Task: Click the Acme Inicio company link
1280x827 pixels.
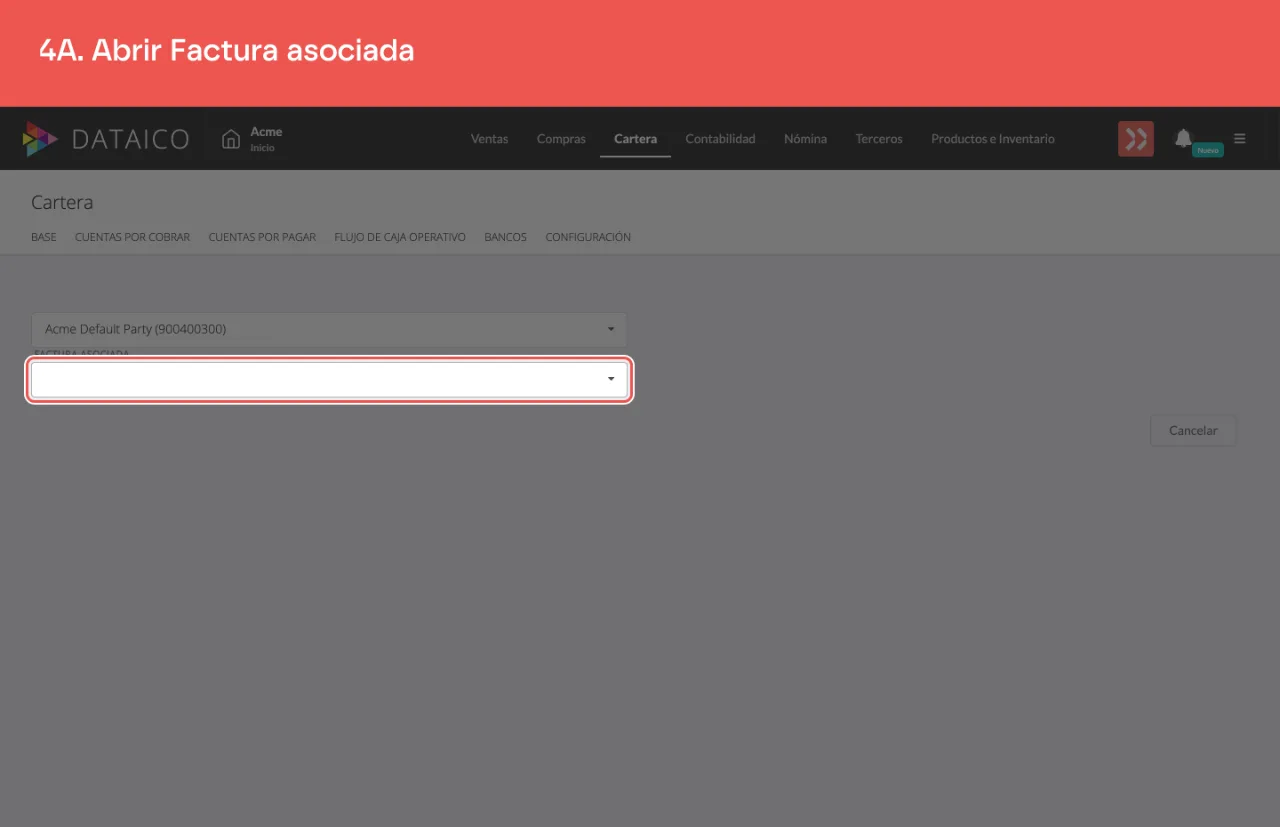Action: click(x=266, y=139)
